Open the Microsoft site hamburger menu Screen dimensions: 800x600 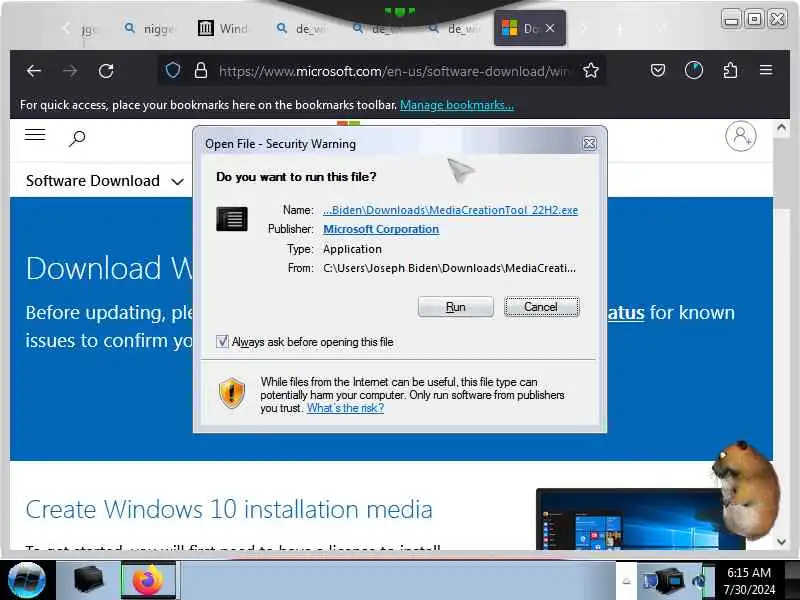(35, 135)
